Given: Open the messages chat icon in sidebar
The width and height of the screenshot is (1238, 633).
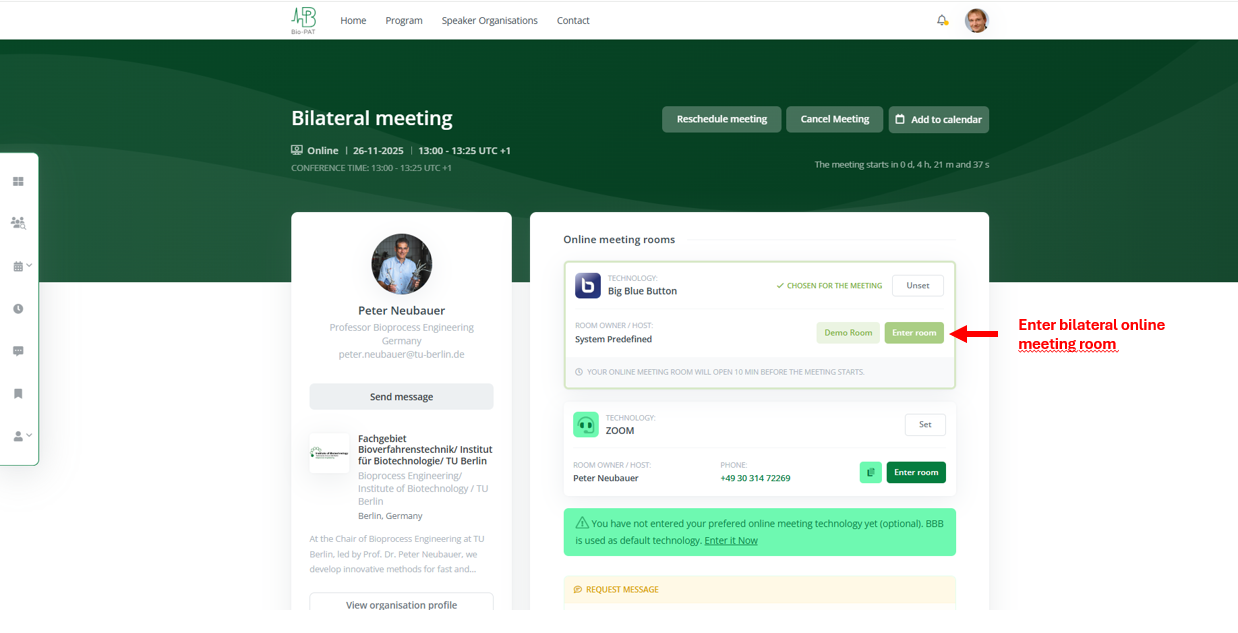Looking at the screenshot, I should tap(18, 351).
